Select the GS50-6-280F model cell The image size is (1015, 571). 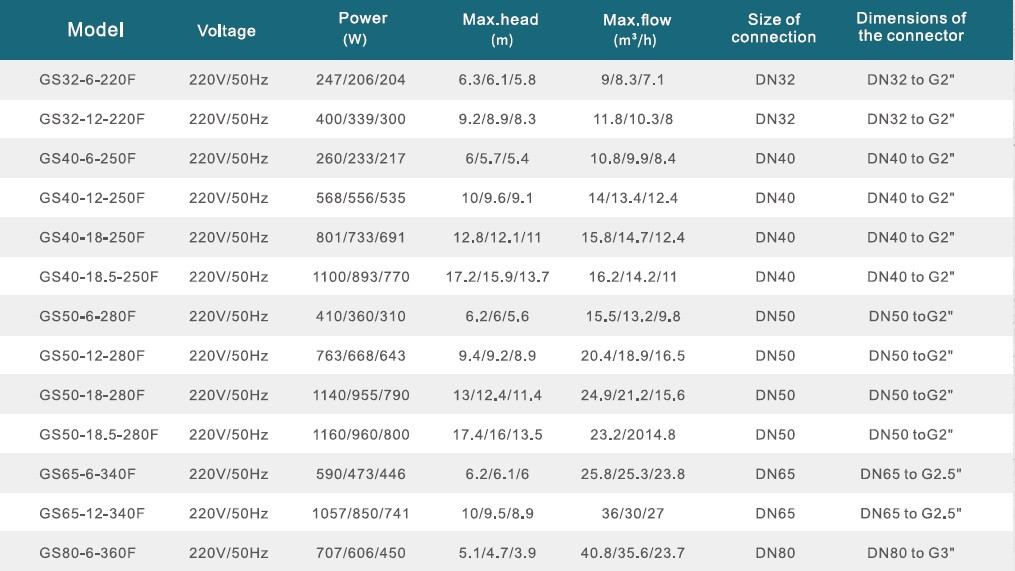(x=87, y=317)
